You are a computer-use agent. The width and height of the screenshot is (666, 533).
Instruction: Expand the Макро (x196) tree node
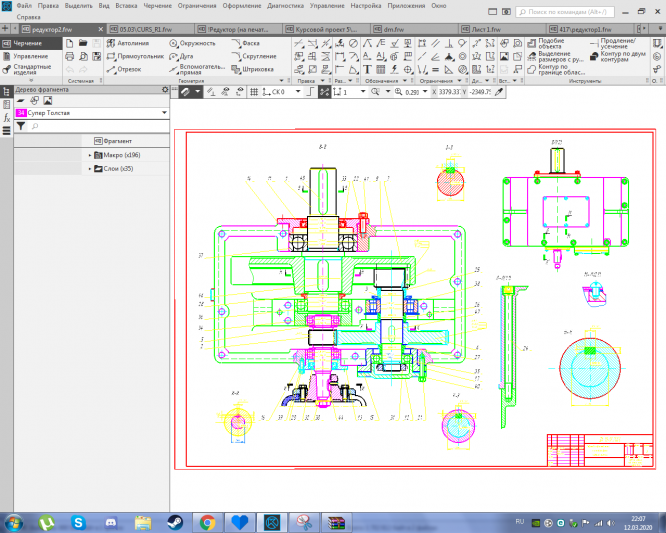pyautogui.click(x=89, y=155)
